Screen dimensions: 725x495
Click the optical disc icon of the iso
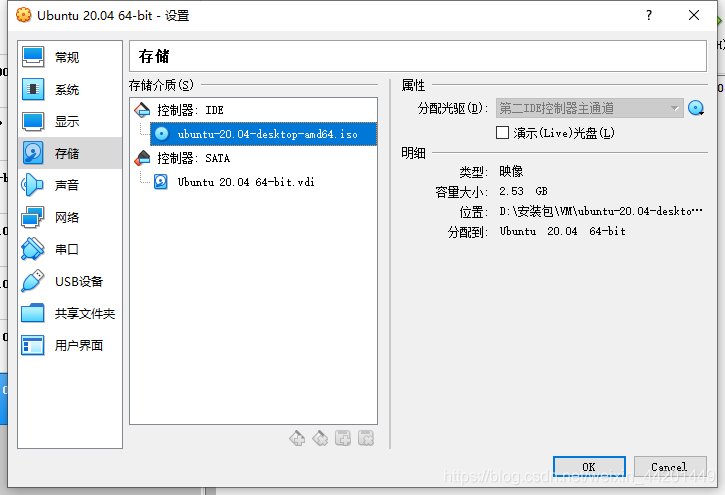161,134
